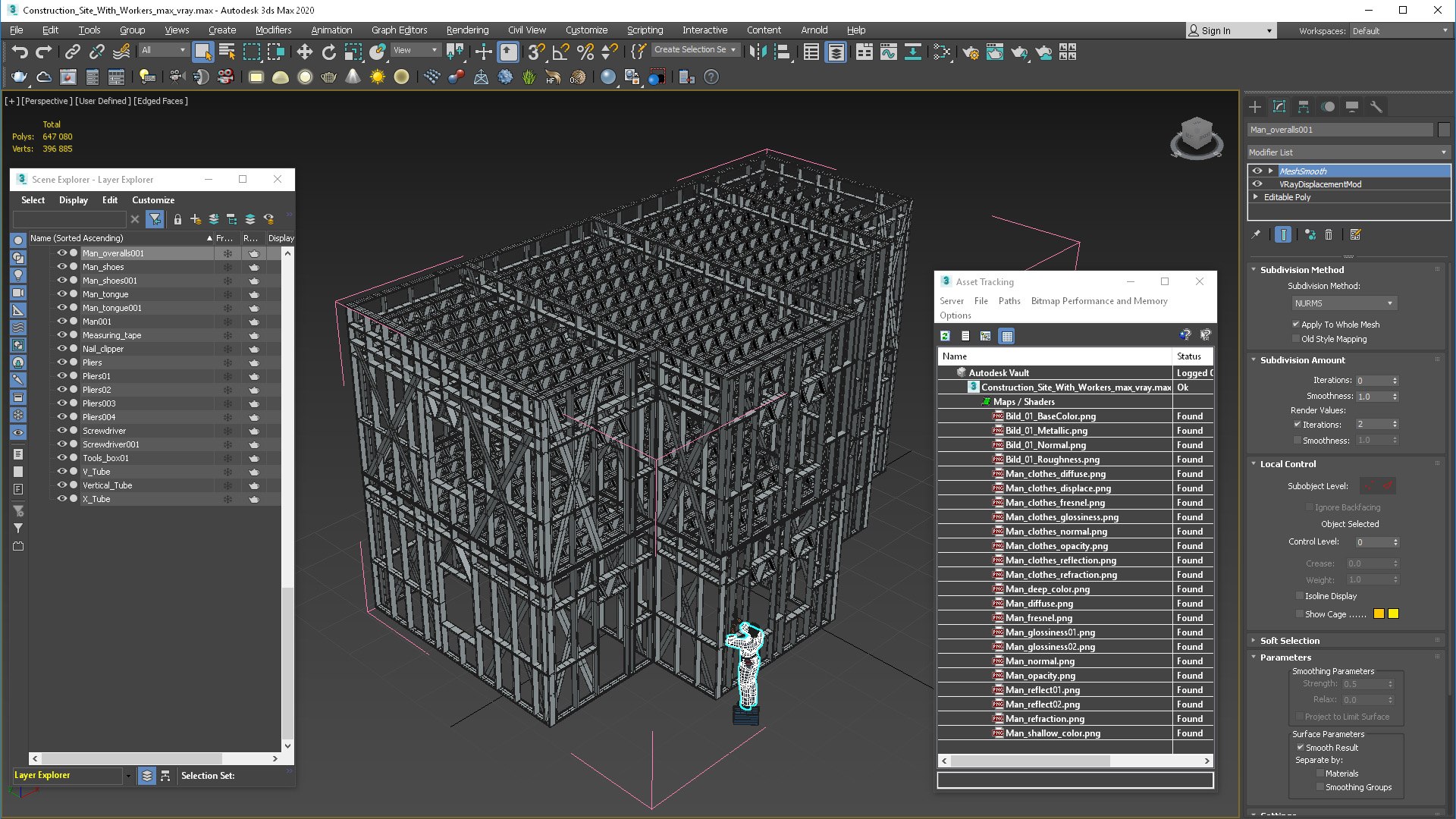
Task: Click the Undo arrow icon
Action: (x=20, y=52)
